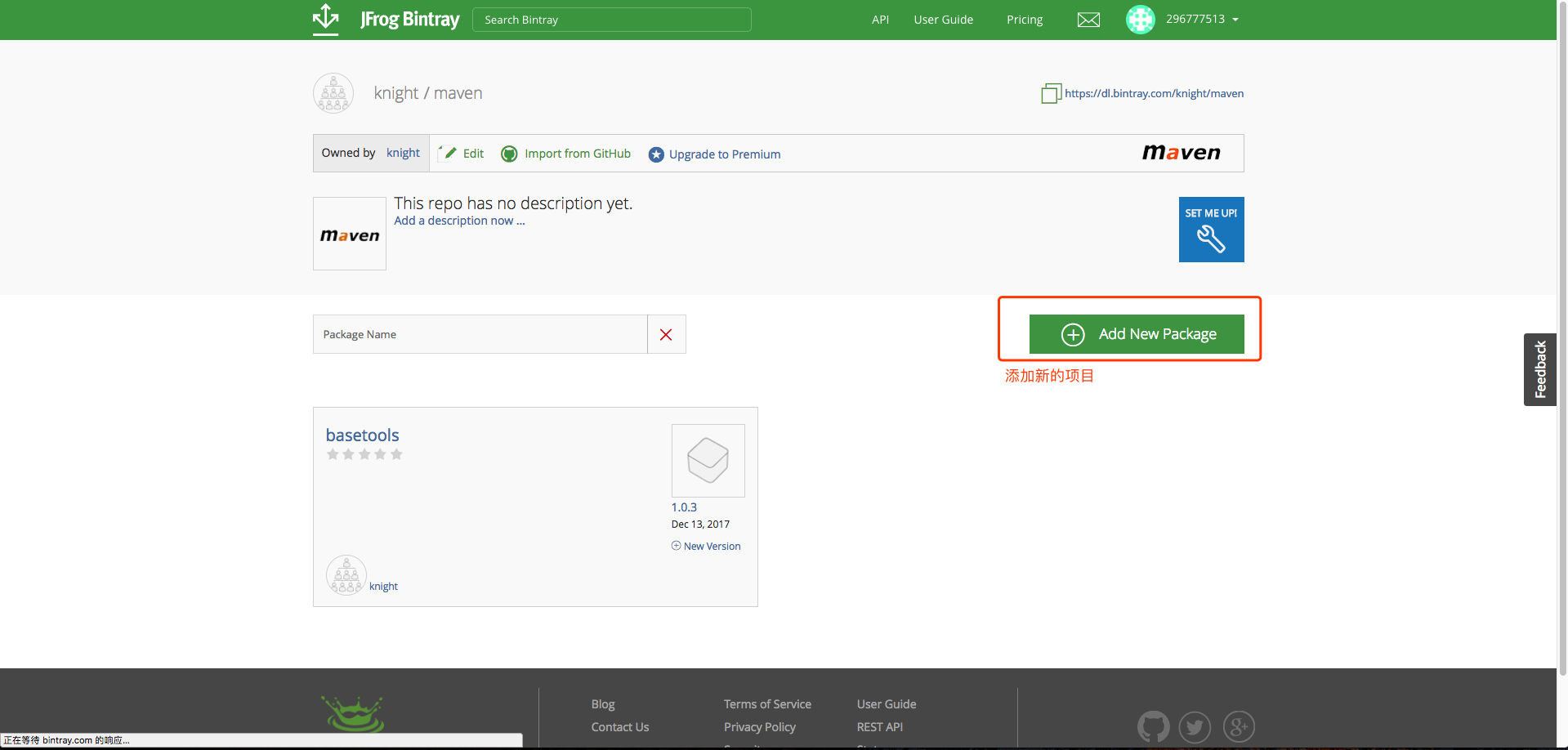Open the GitHub icon in the footer

1153,726
